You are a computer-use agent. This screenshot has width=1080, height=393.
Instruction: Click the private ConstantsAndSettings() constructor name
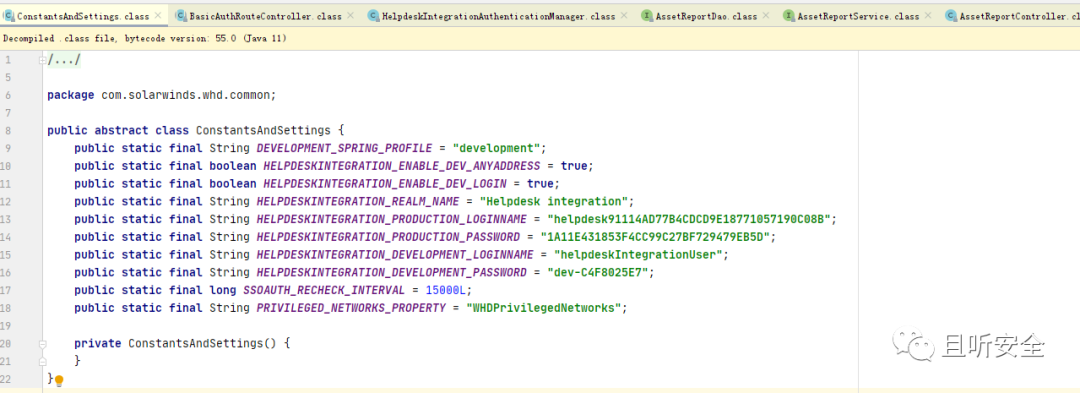(196, 343)
